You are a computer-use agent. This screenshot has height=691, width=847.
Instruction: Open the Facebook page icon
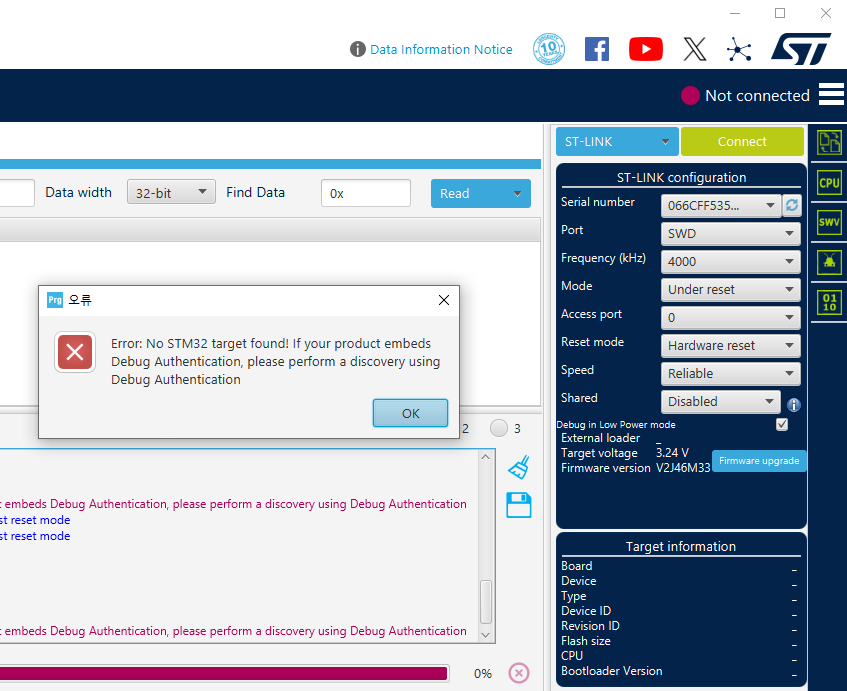(x=597, y=49)
